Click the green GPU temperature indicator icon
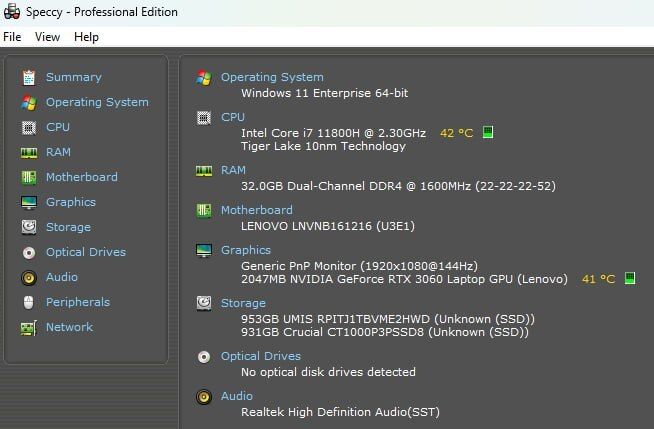 (x=630, y=278)
